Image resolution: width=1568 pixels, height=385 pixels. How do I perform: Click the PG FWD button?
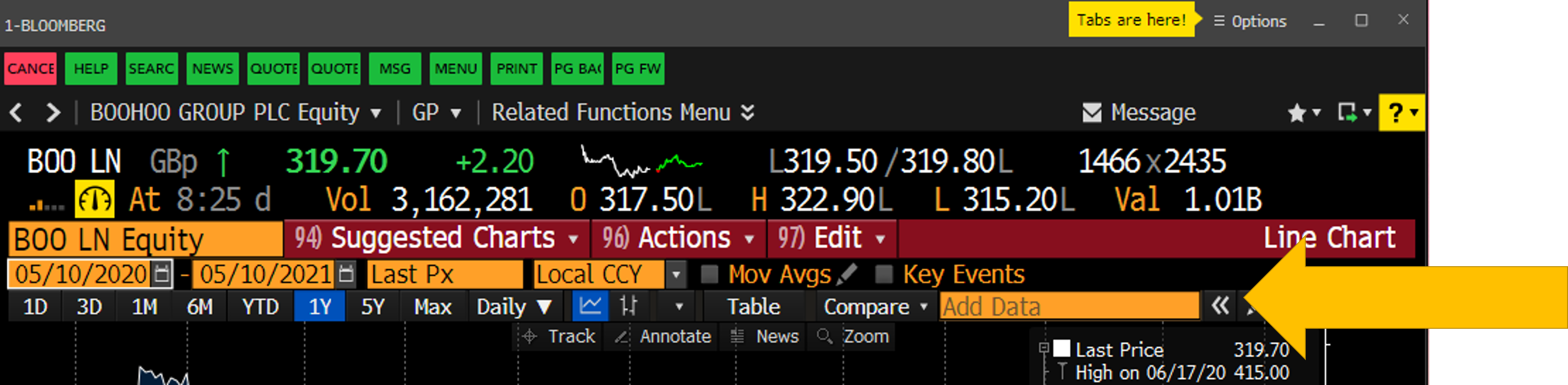(x=638, y=68)
